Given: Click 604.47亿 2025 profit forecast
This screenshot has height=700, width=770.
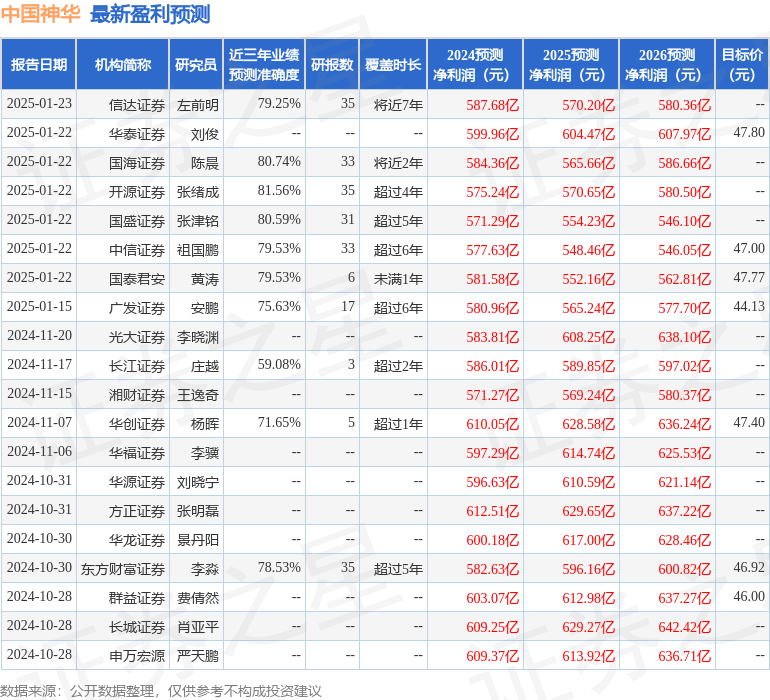Looking at the screenshot, I should [x=588, y=134].
